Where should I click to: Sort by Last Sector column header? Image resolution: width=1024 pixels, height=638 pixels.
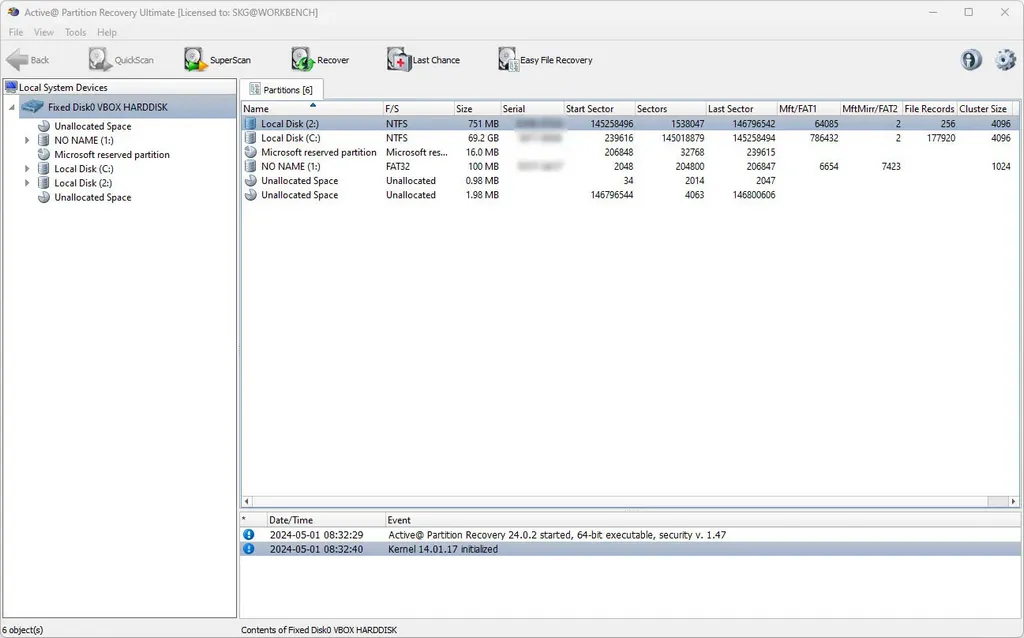pos(741,108)
